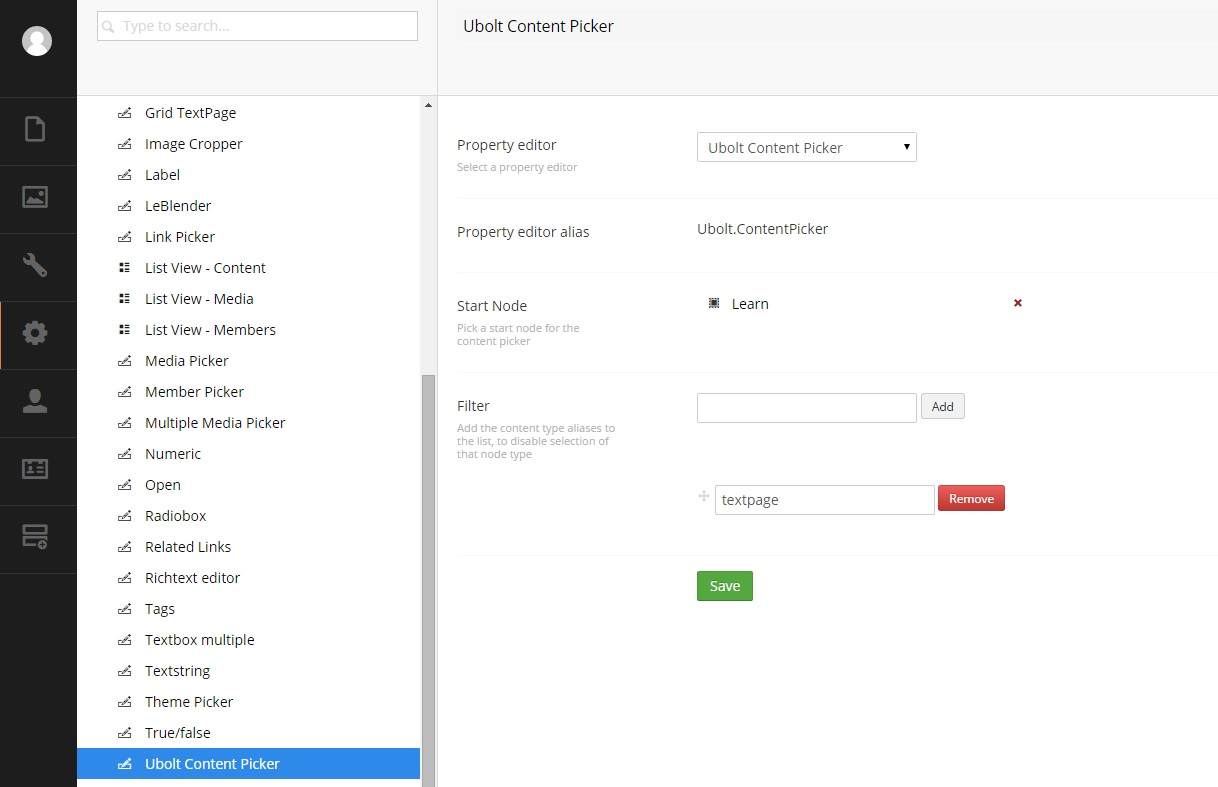Click the icon next to Numeric

125,454
